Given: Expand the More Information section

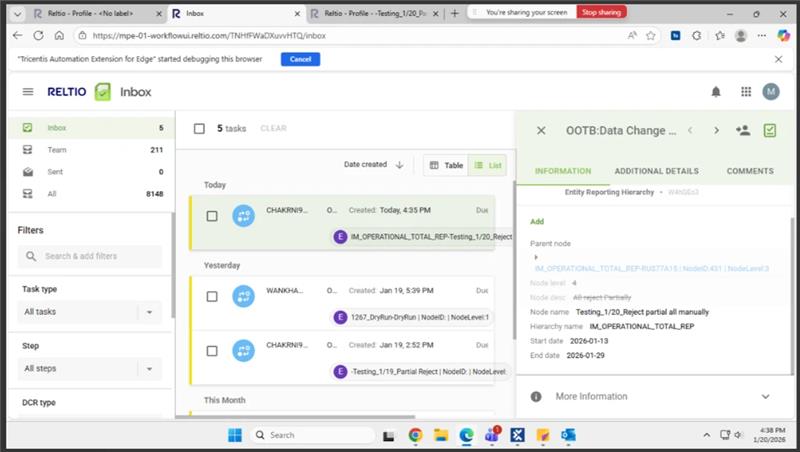Looking at the screenshot, I should 765,396.
